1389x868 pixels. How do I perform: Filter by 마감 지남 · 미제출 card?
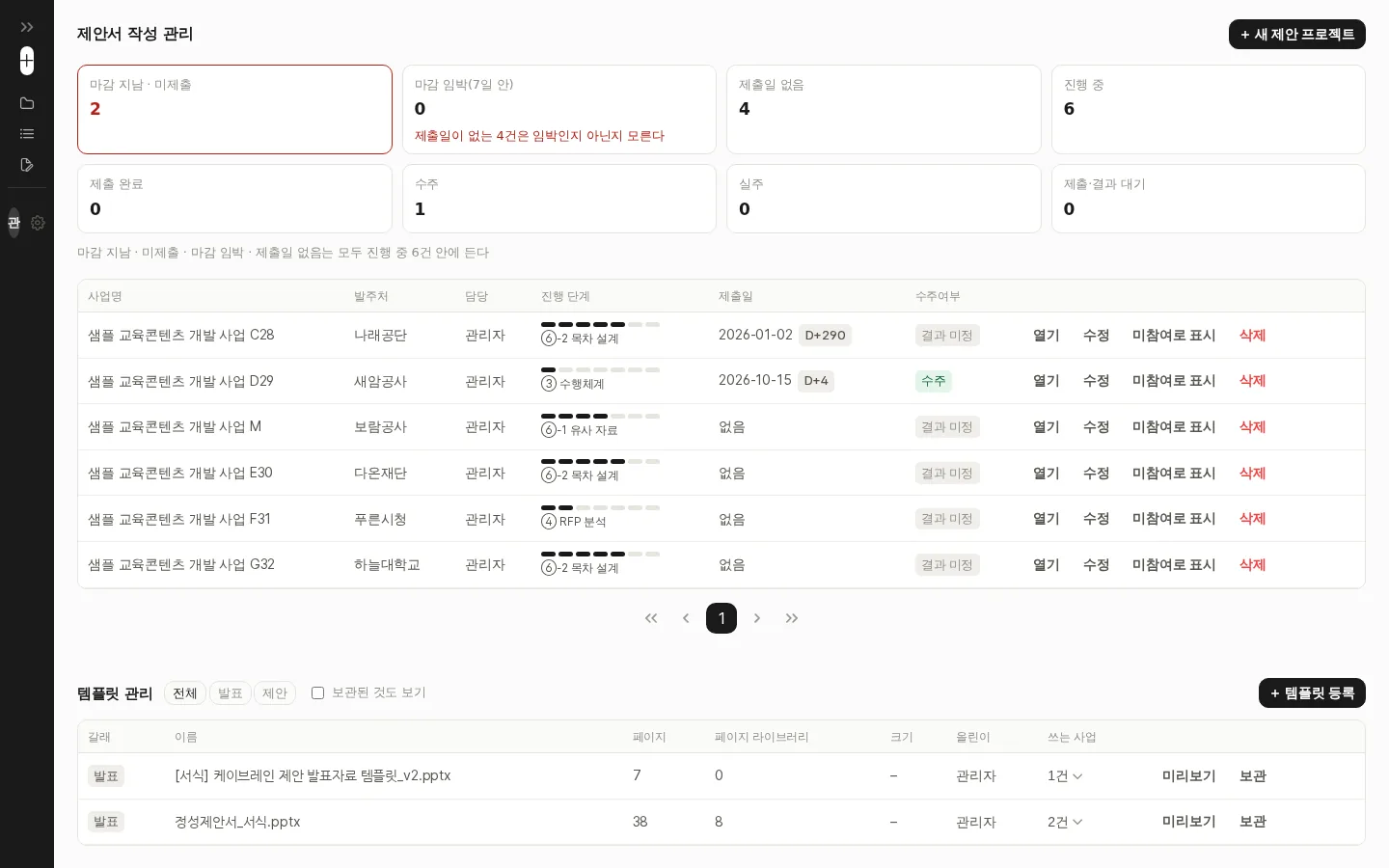pyautogui.click(x=234, y=109)
